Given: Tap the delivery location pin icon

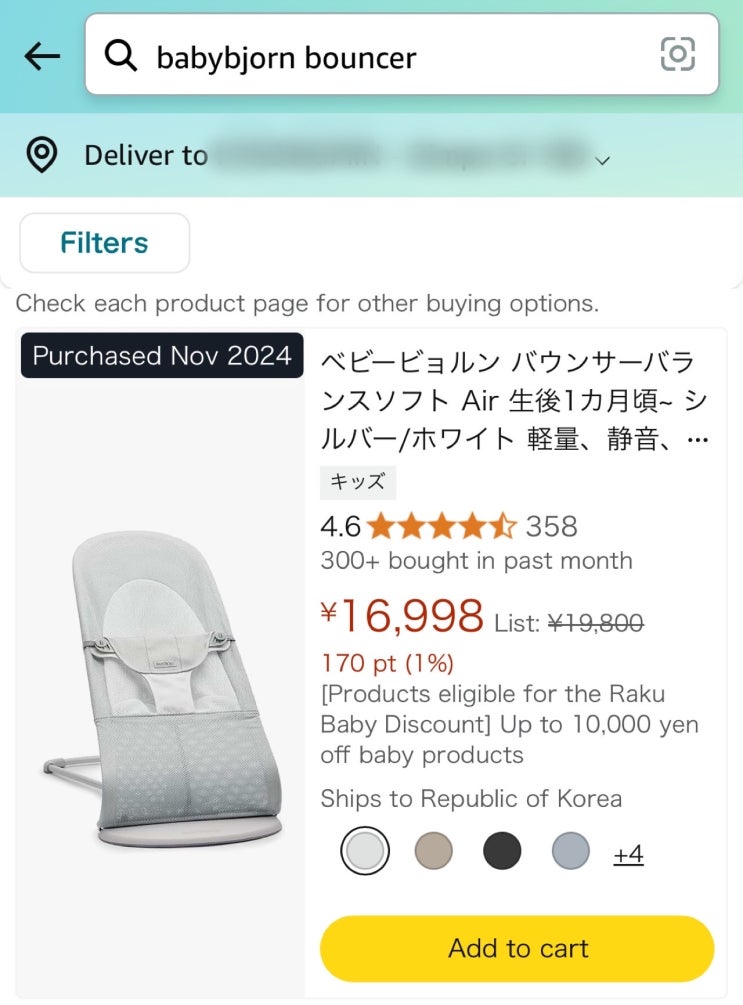Looking at the screenshot, I should tap(41, 156).
